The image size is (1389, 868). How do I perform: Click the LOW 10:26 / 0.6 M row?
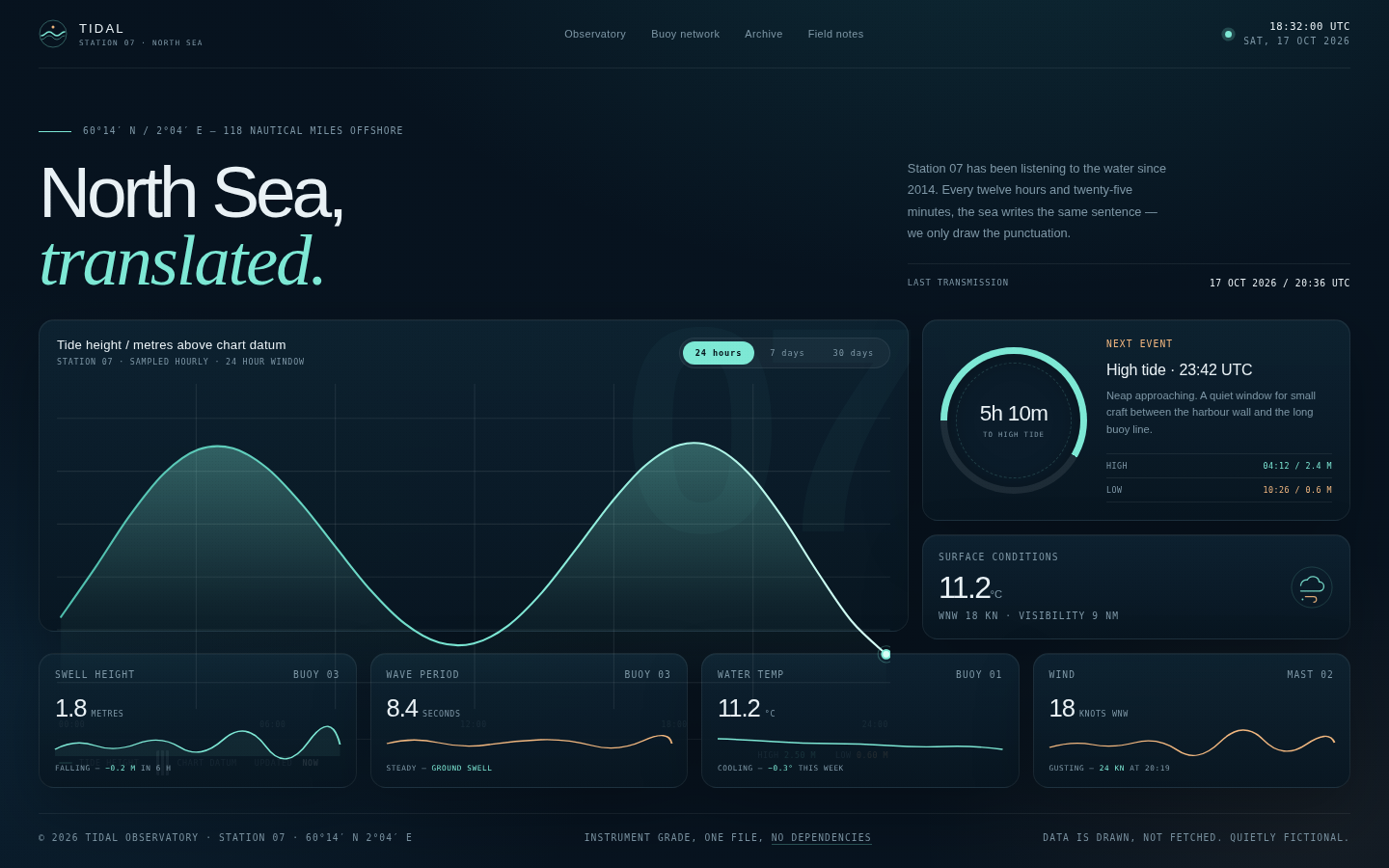(x=1219, y=490)
